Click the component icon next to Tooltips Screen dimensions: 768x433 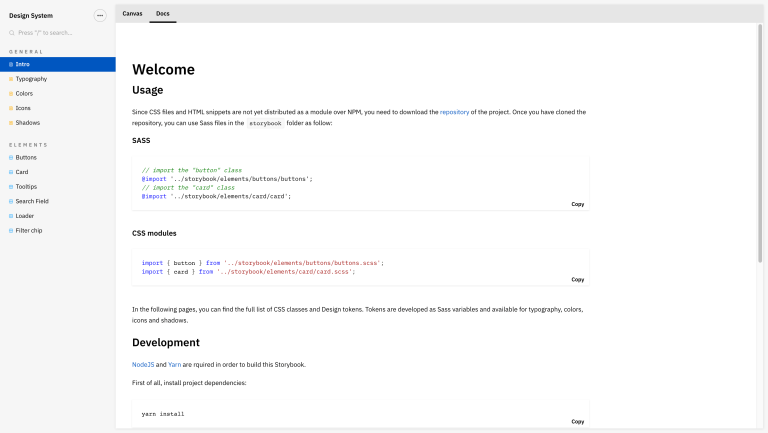point(11,186)
